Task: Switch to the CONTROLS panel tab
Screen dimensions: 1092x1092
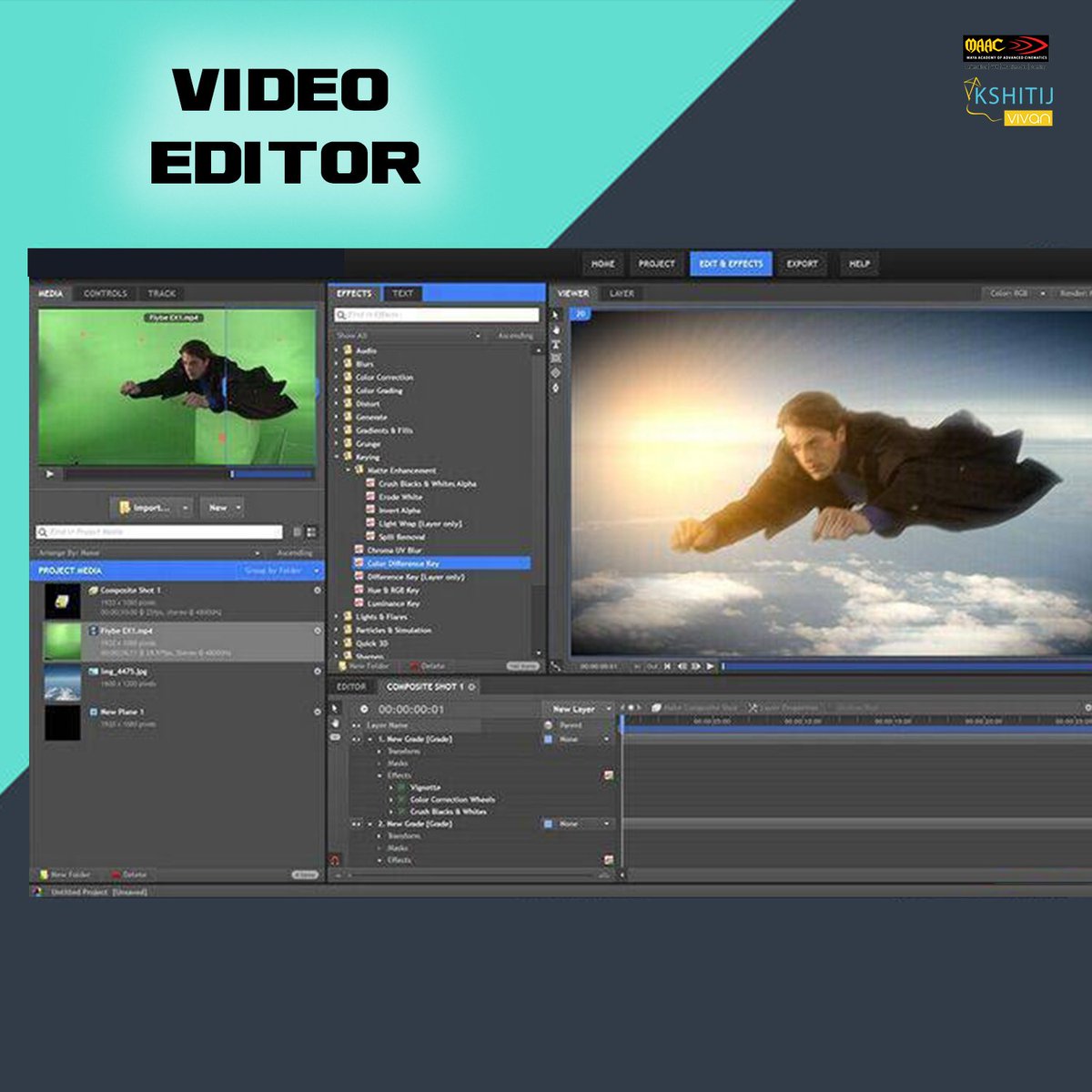Action: coord(106,293)
